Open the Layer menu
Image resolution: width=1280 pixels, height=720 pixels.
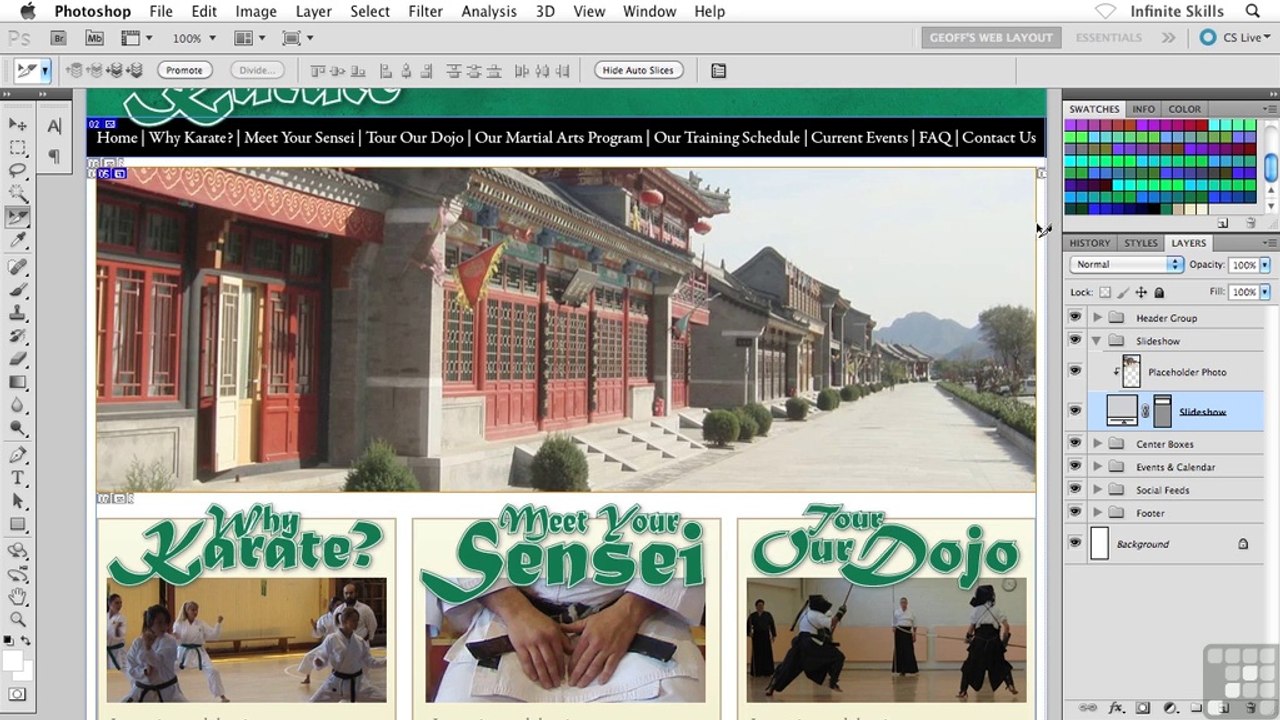click(x=314, y=11)
